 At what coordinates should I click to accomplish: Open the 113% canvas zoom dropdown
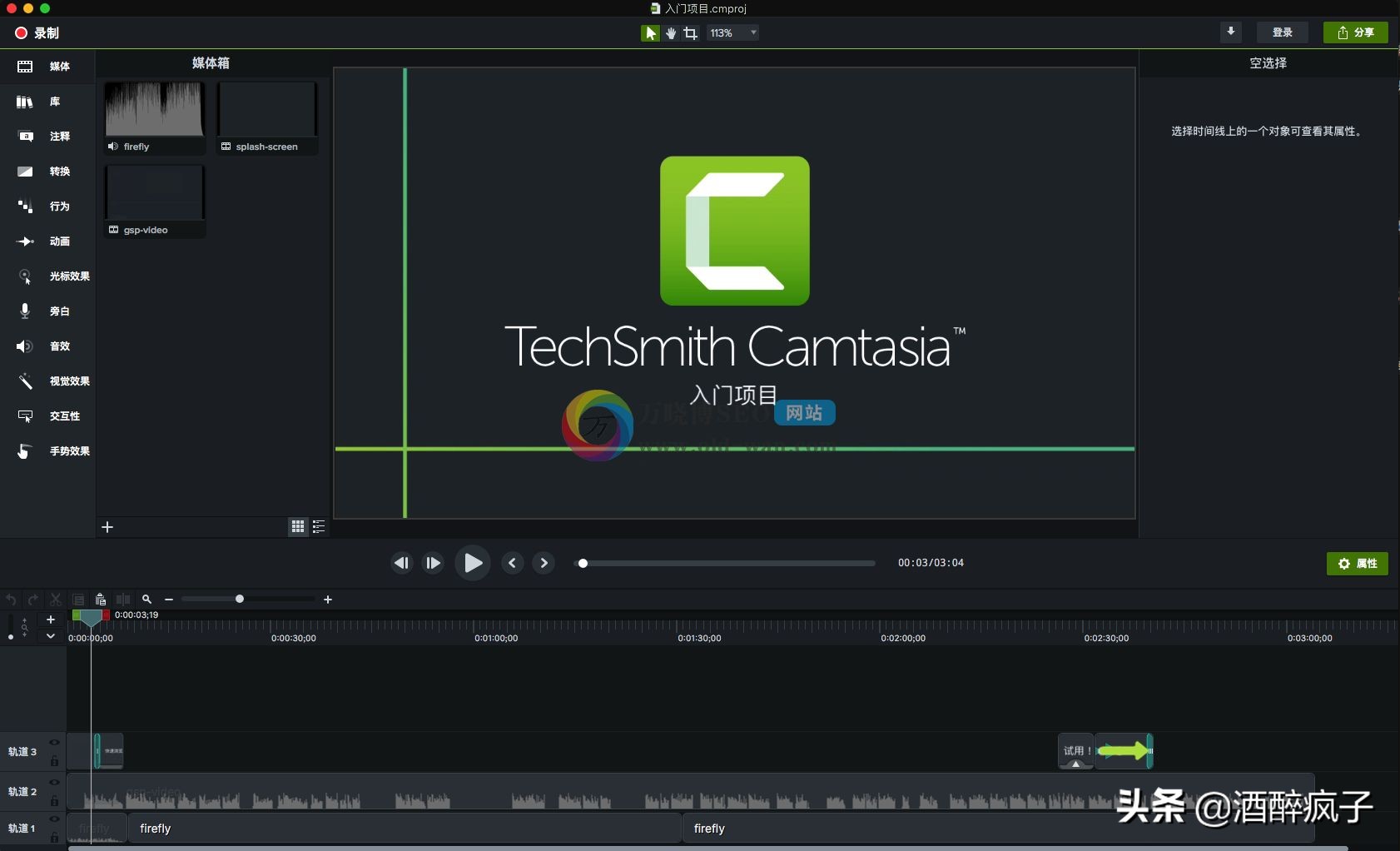click(733, 33)
